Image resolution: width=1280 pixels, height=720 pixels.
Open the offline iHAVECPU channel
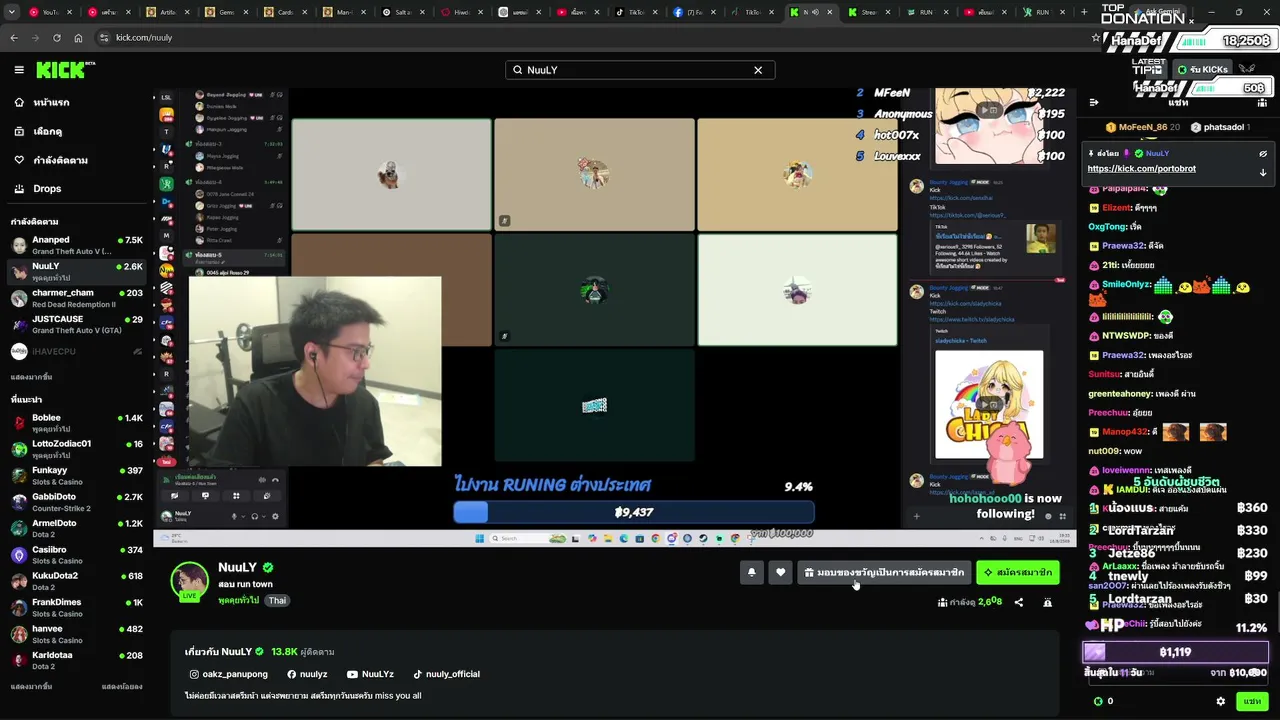[77, 351]
